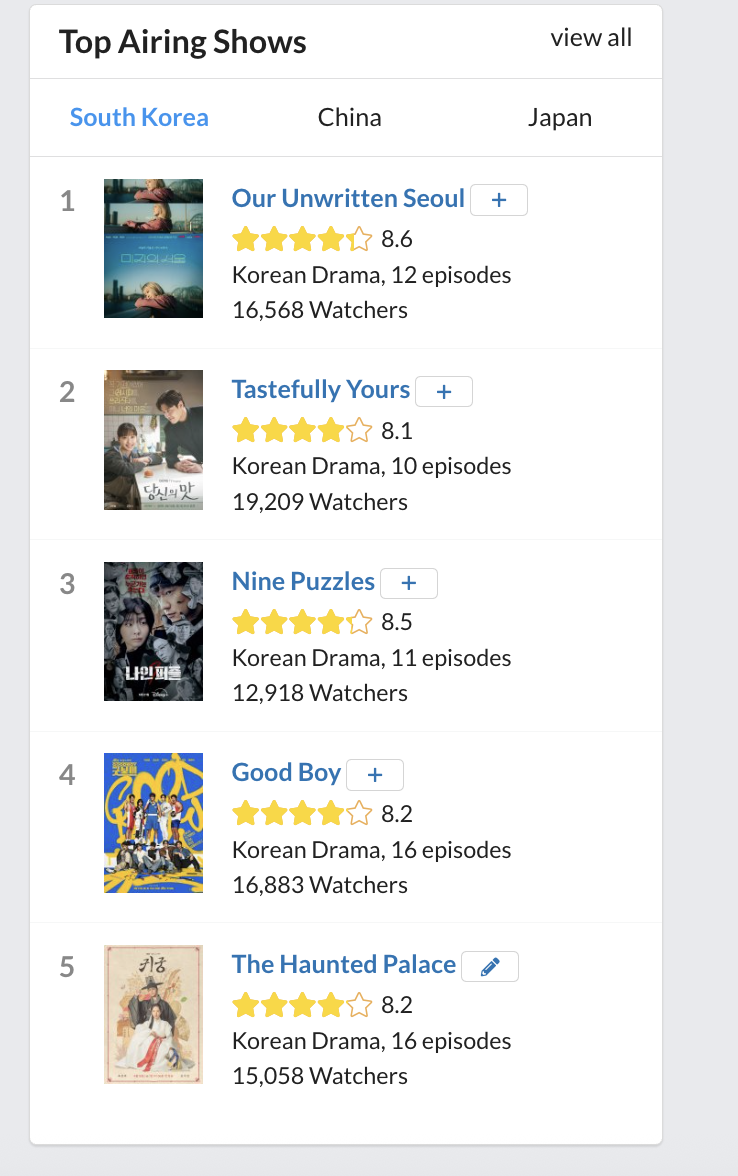
Task: Go to the Nine Puzzles show page
Action: click(303, 581)
